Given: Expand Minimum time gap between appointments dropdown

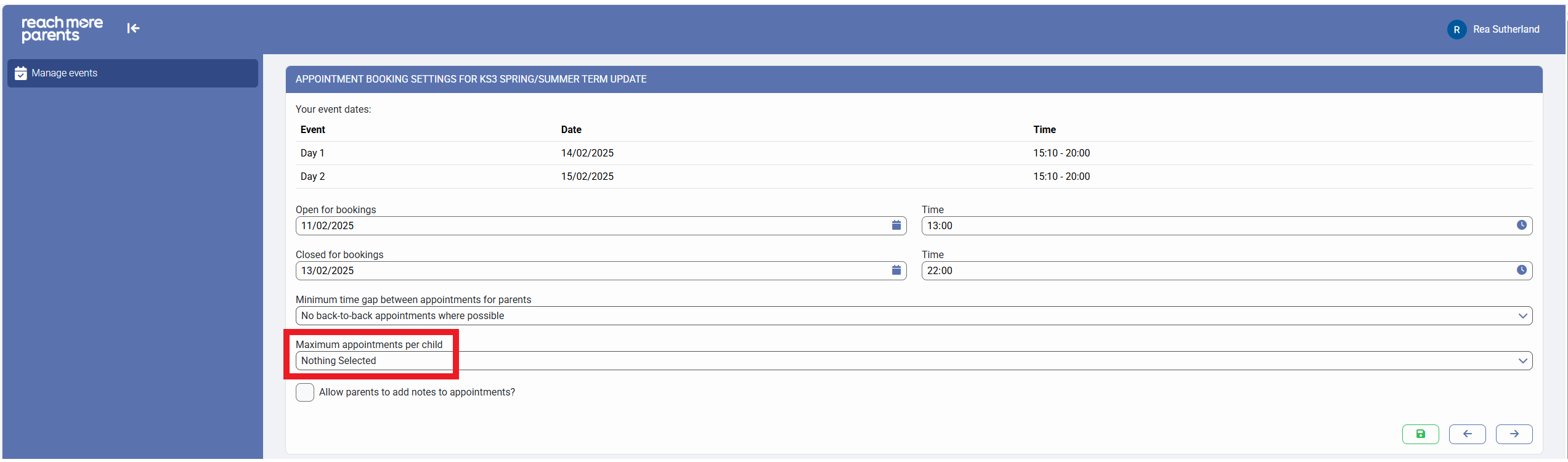Looking at the screenshot, I should 913,316.
